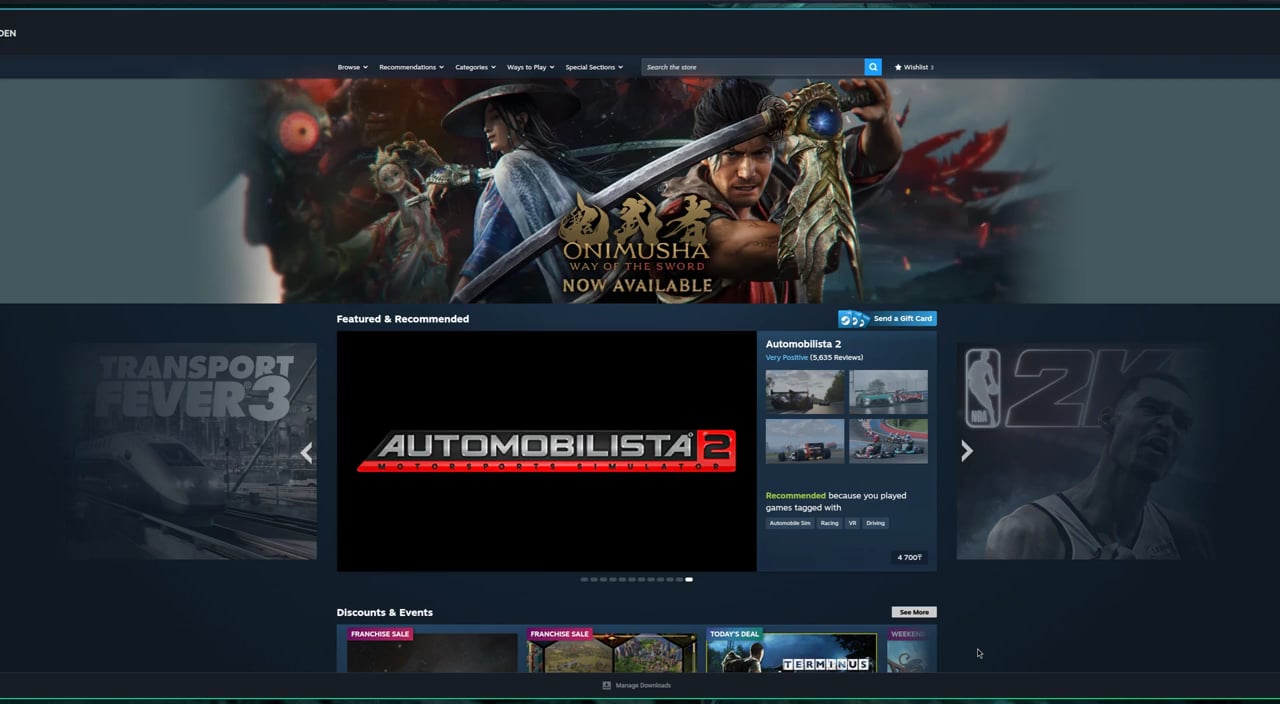The width and height of the screenshot is (1280, 704).
Task: Expand the Special Sections dropdown
Action: coord(594,67)
